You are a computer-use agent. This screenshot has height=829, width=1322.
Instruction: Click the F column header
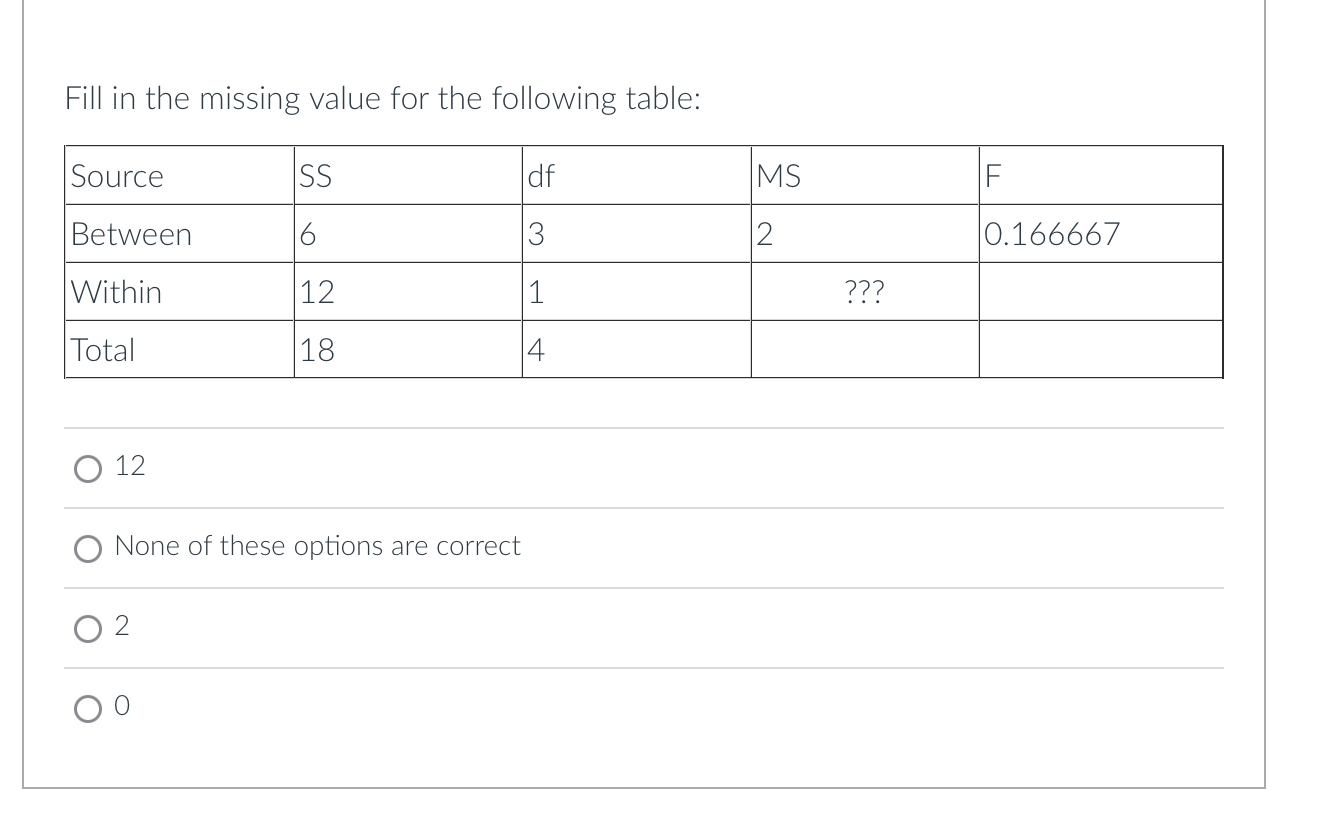pyautogui.click(x=990, y=176)
